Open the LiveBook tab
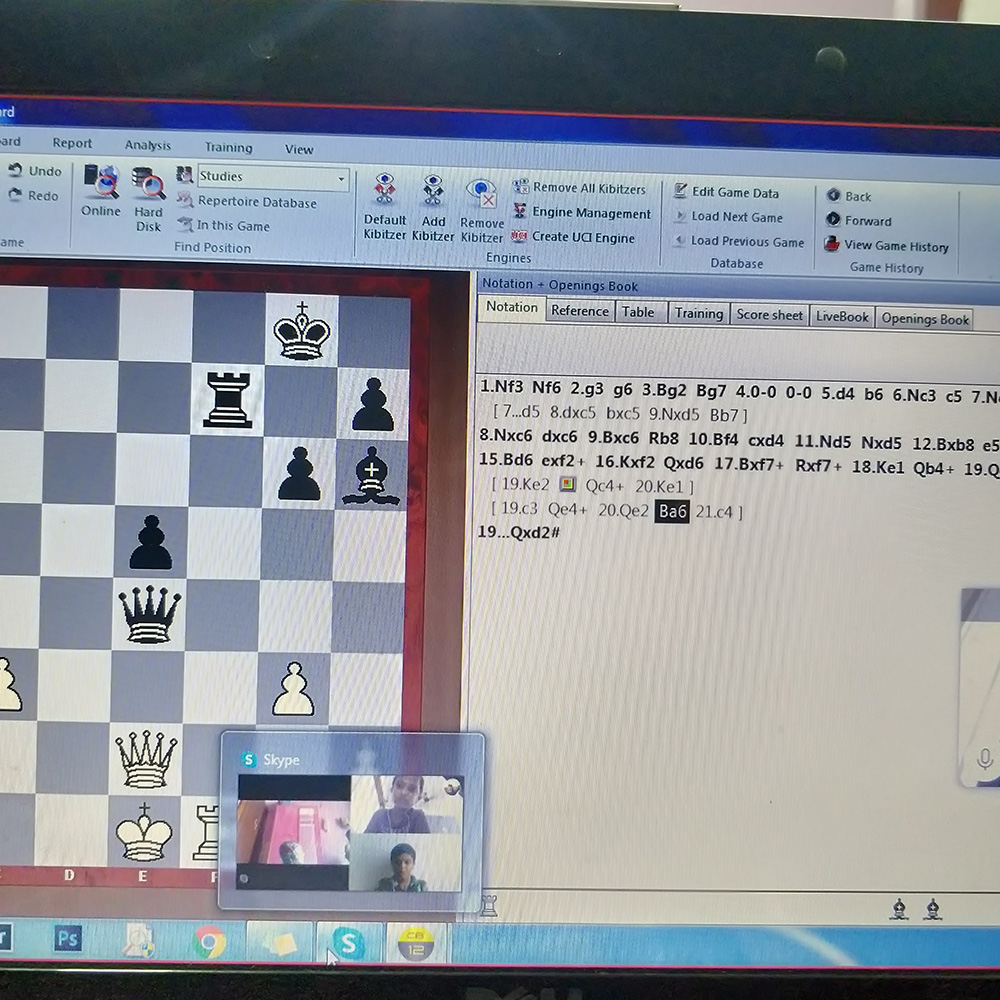The width and height of the screenshot is (1000, 1000). pyautogui.click(x=841, y=316)
